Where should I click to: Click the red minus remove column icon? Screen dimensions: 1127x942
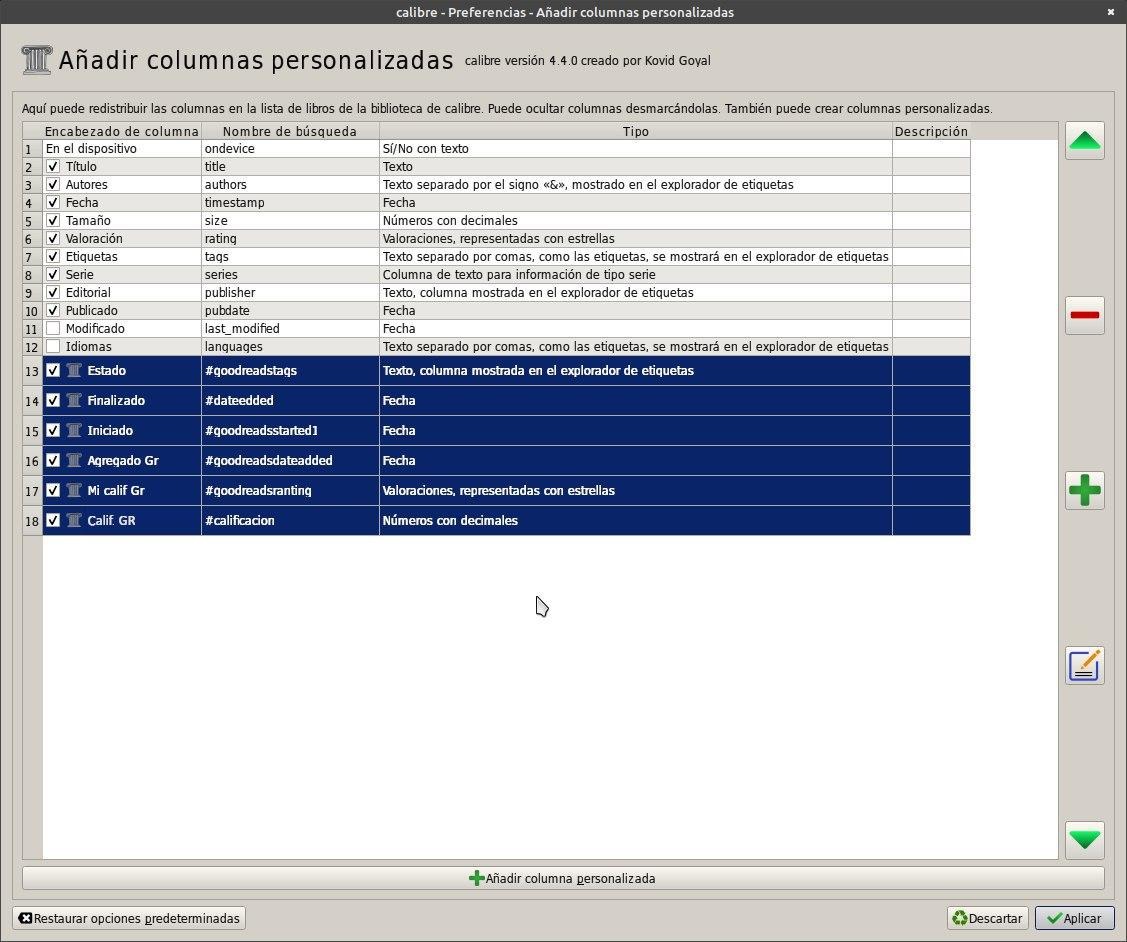point(1084,315)
